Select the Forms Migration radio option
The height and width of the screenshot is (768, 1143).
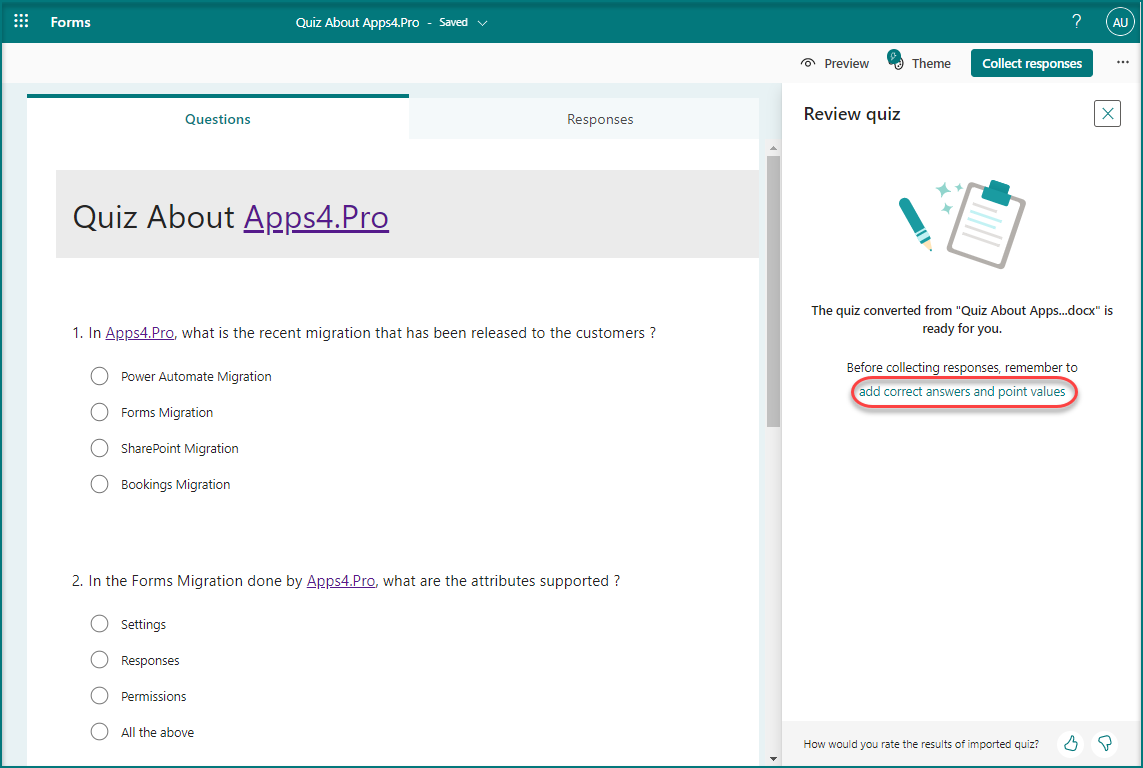click(99, 412)
